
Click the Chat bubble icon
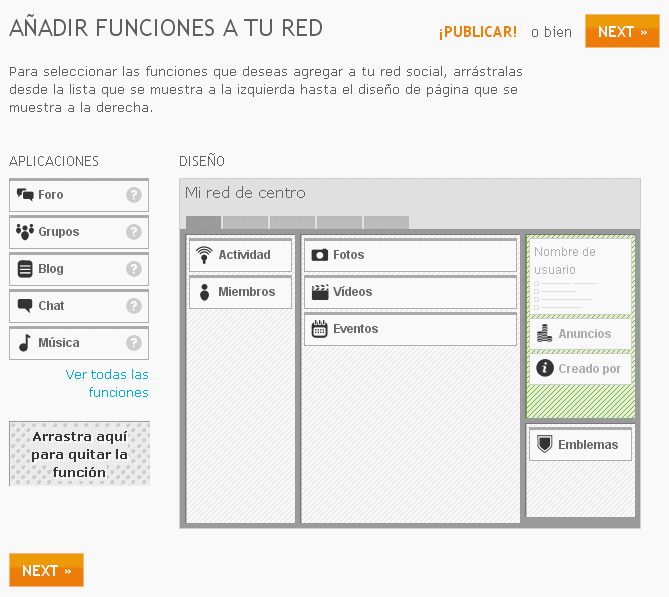tap(25, 306)
